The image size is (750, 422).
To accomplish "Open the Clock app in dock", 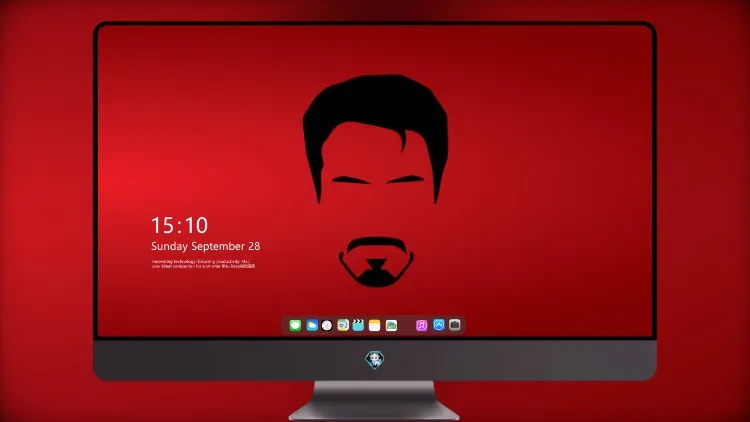I will pyautogui.click(x=327, y=325).
